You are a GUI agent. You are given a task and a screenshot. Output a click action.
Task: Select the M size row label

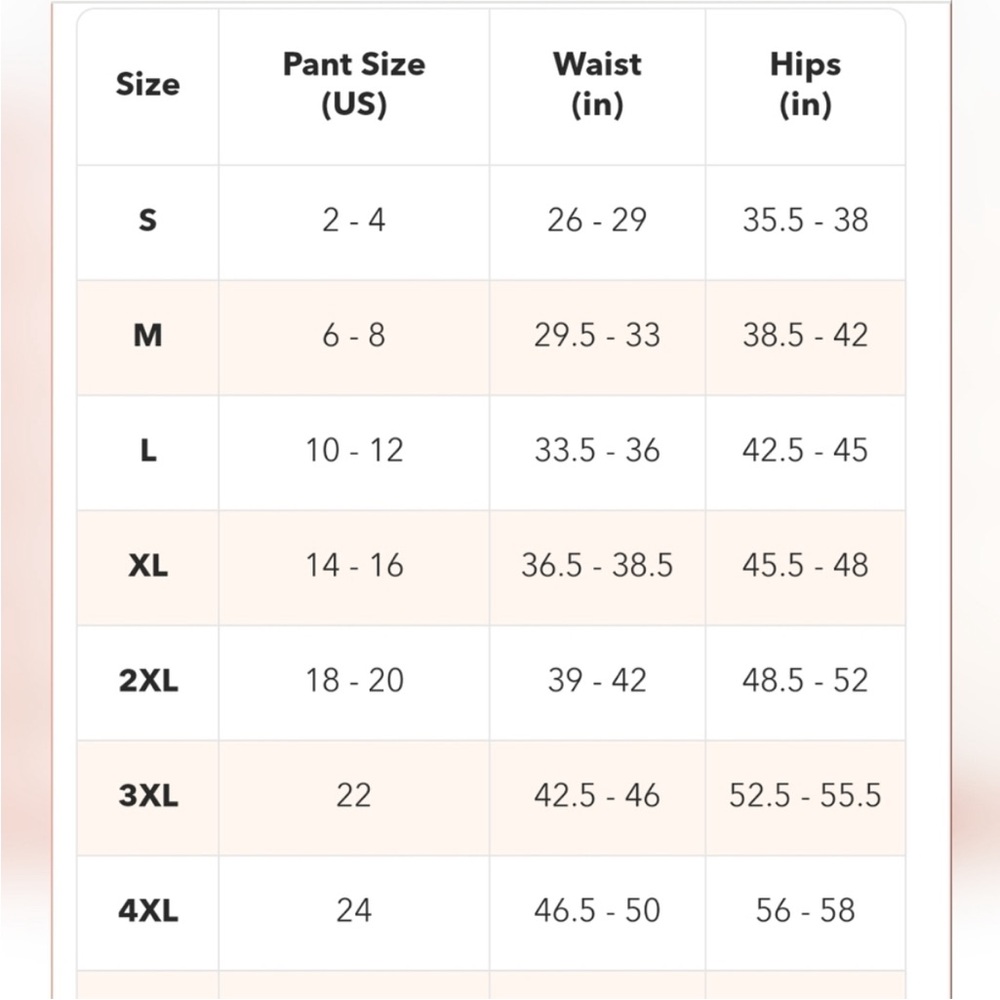tap(147, 335)
